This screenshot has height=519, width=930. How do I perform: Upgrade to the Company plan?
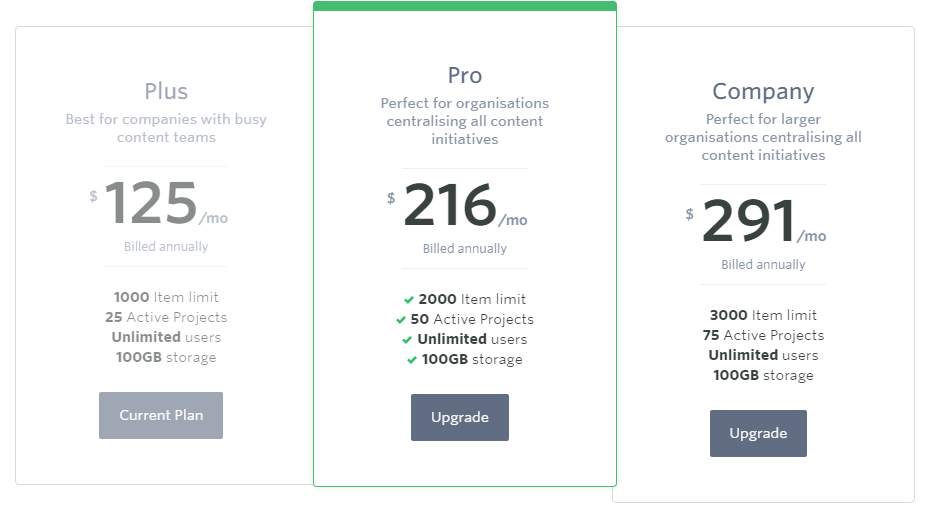click(758, 434)
